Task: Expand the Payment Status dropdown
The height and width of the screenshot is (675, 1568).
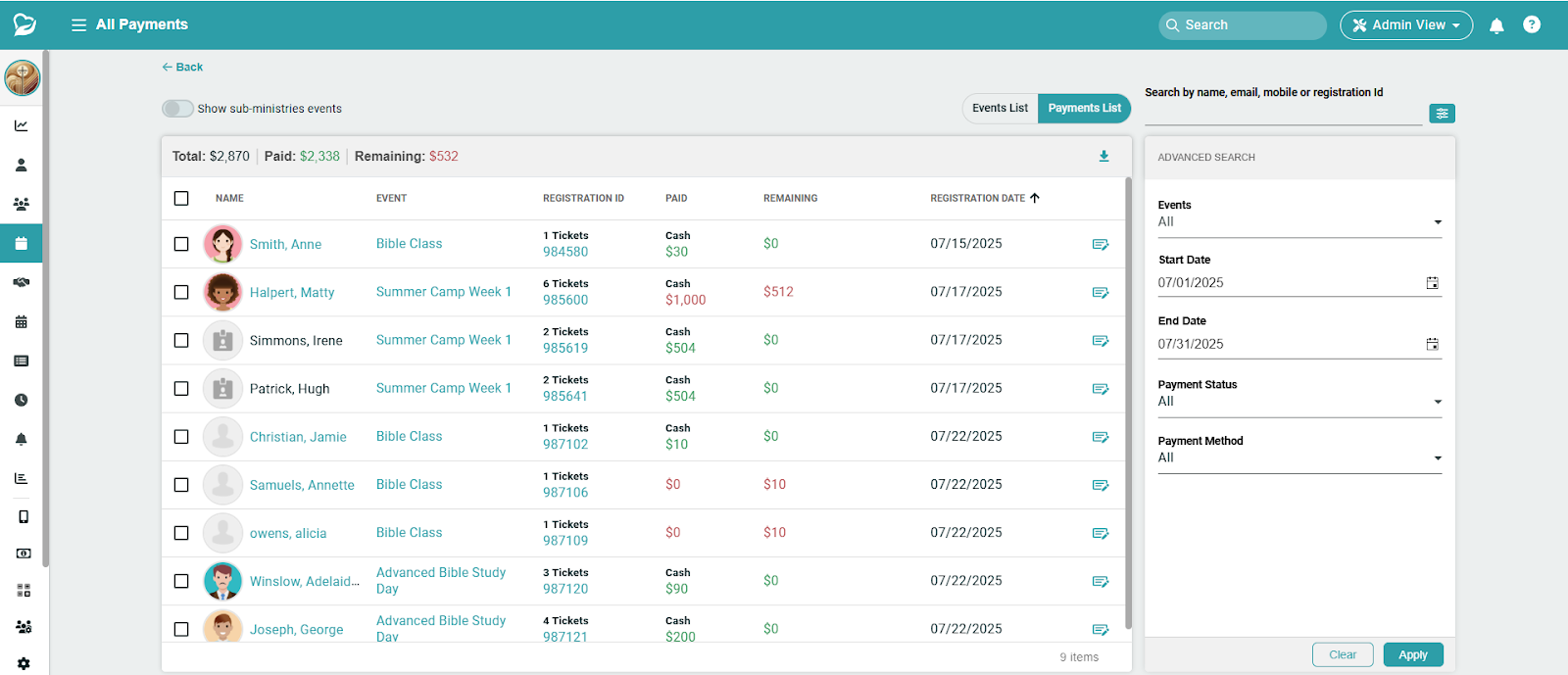Action: pyautogui.click(x=1299, y=402)
